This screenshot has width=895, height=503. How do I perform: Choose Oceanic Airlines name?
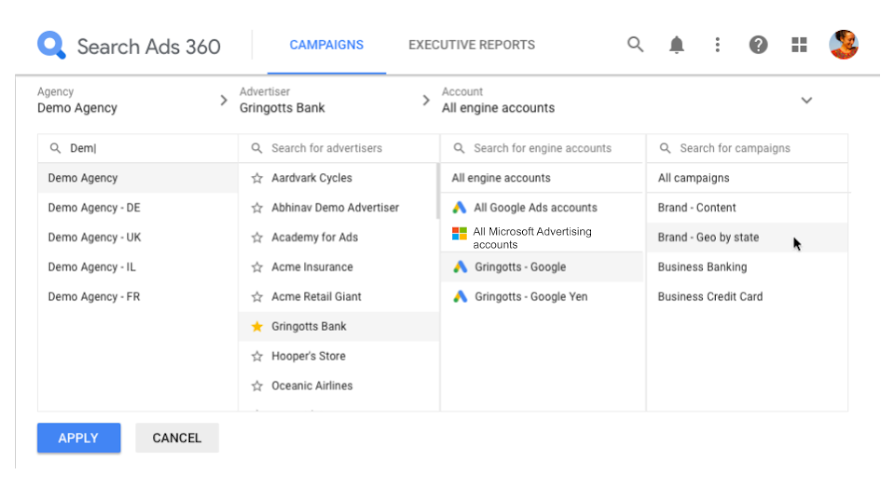pyautogui.click(x=312, y=386)
